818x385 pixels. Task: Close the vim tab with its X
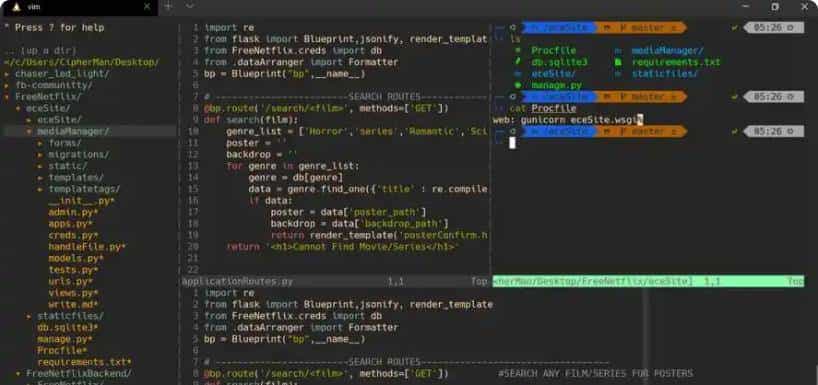point(147,7)
